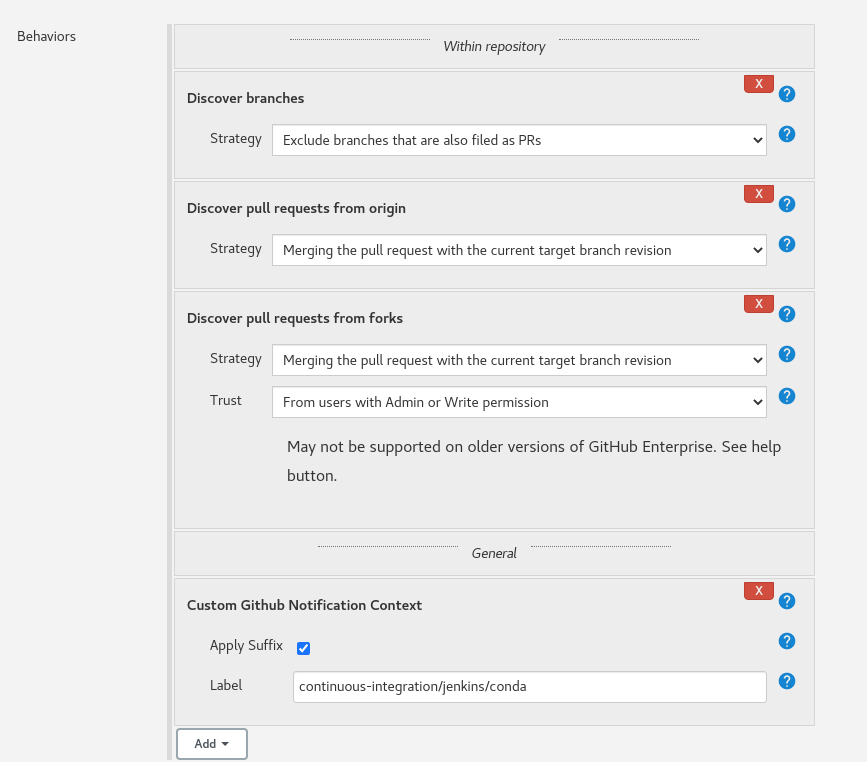The height and width of the screenshot is (762, 867).
Task: Open help for the Trust setting
Action: tap(787, 396)
